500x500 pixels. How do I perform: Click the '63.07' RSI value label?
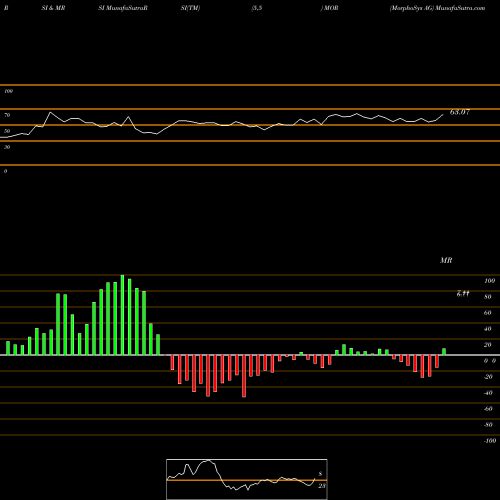coord(460,112)
